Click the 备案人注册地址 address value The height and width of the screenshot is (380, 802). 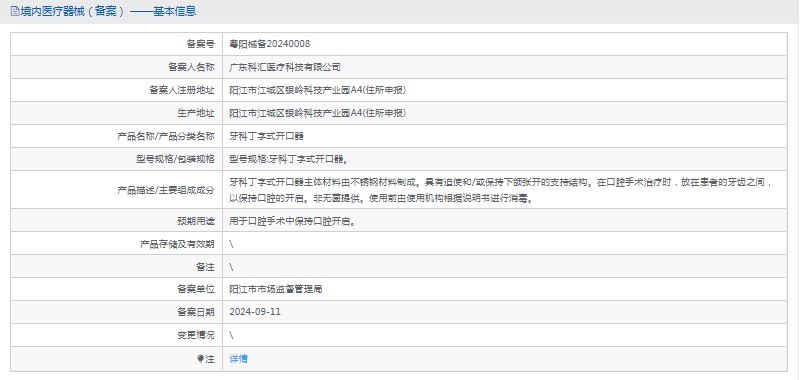(318, 90)
